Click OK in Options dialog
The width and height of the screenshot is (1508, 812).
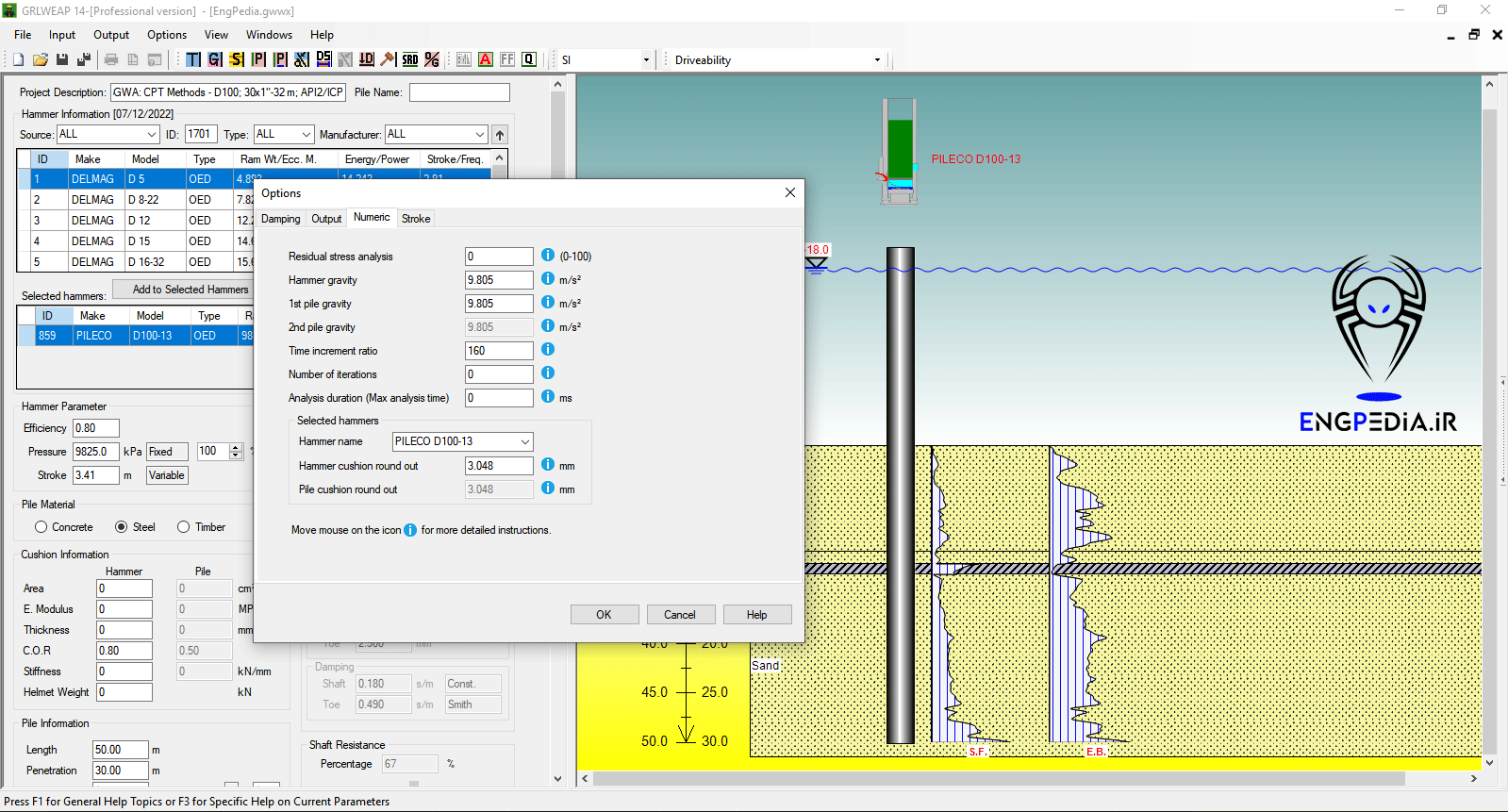[605, 615]
